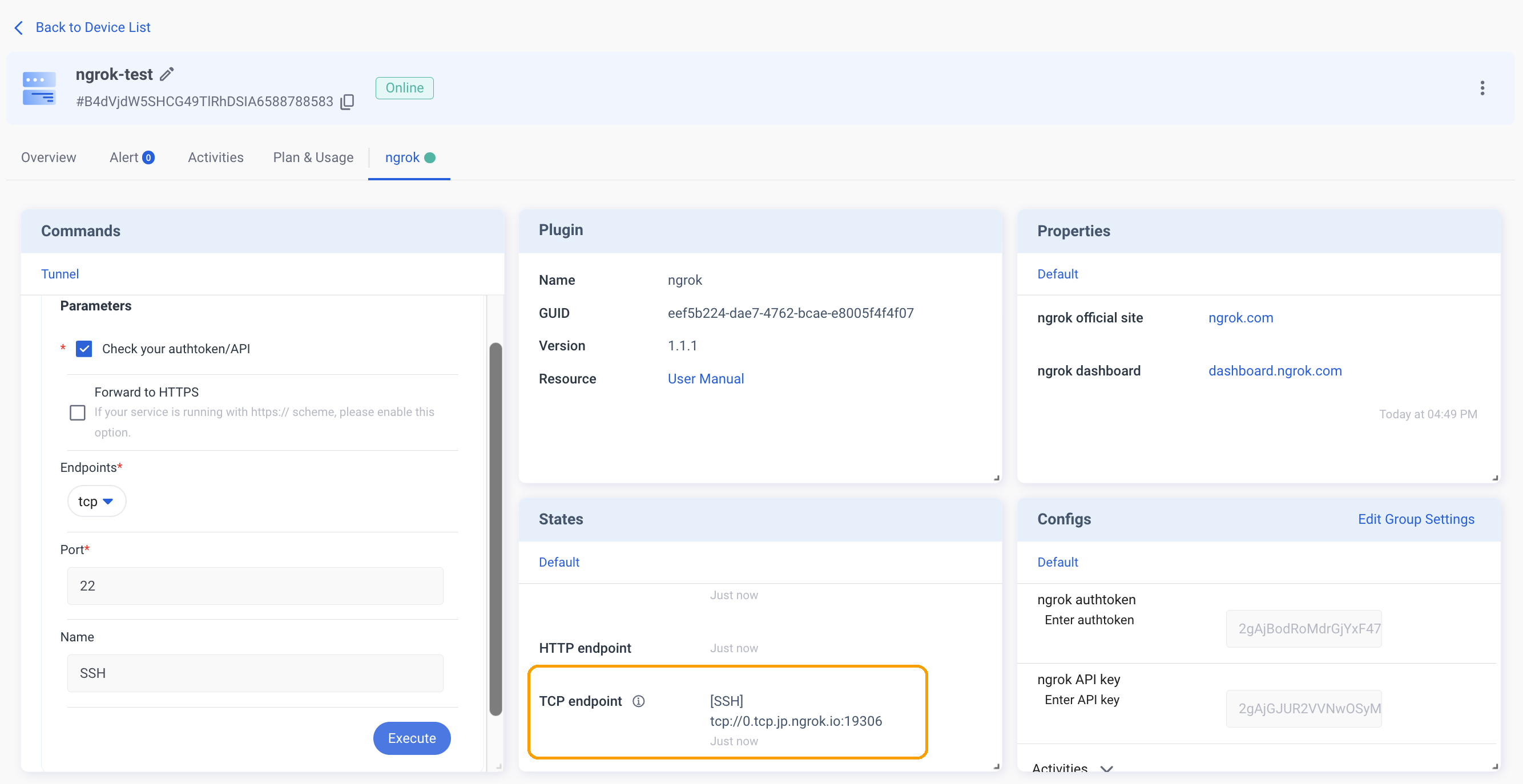Open the Alert tab
The image size is (1523, 784).
[x=132, y=157]
